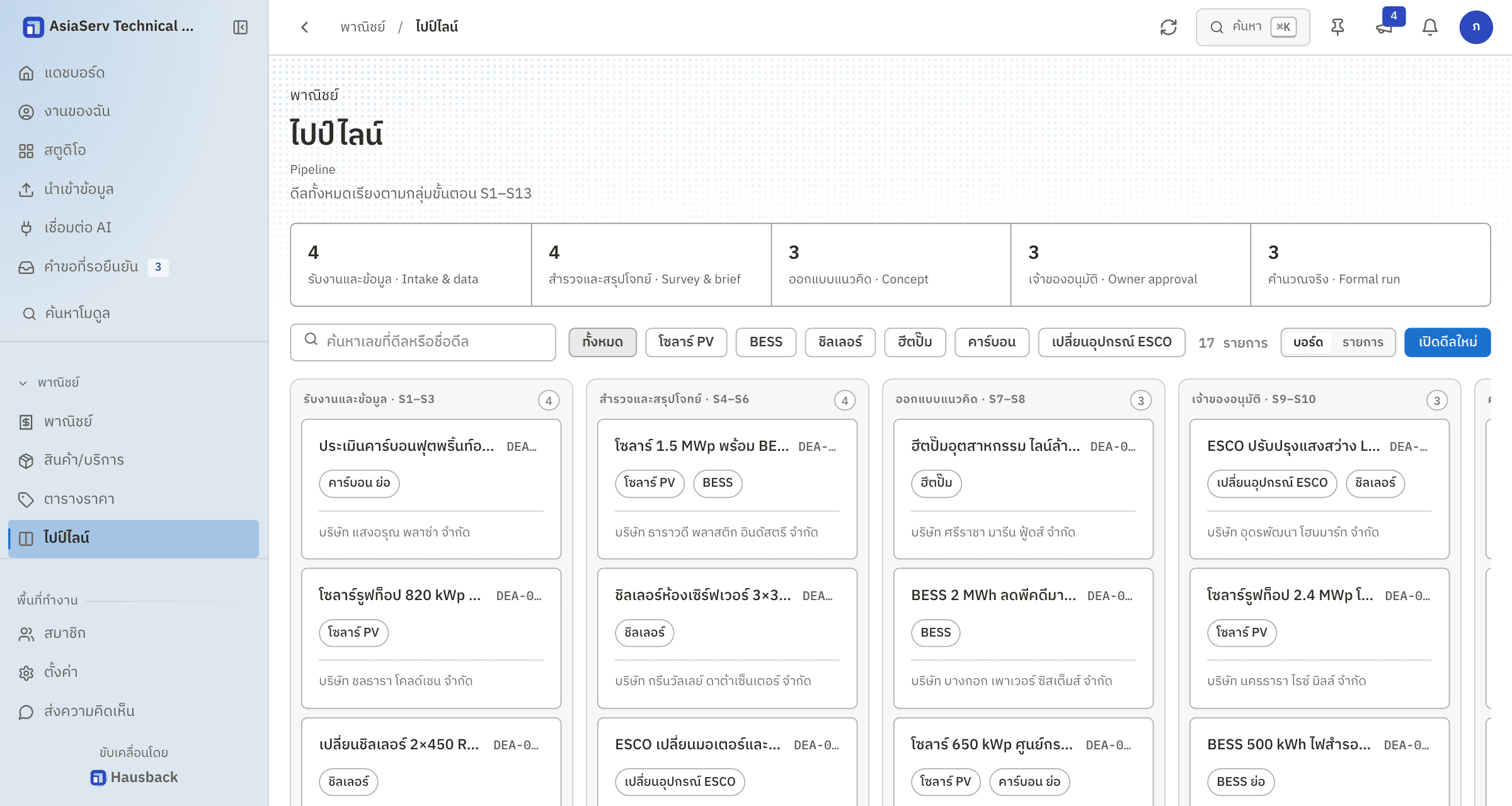The height and width of the screenshot is (806, 1512).
Task: Focus the deal search field
Action: click(423, 342)
